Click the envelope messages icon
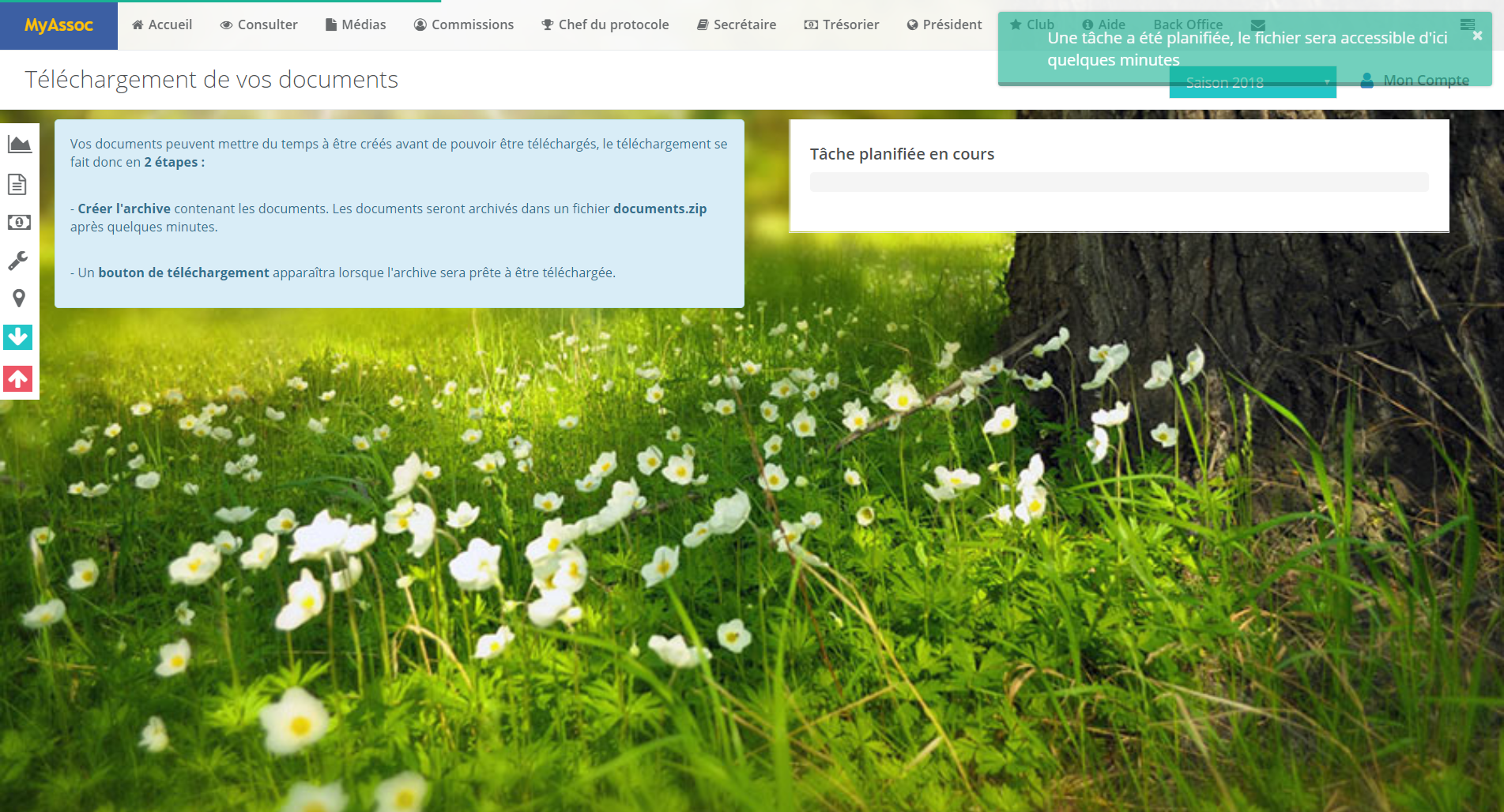This screenshot has width=1504, height=812. 1258,24
